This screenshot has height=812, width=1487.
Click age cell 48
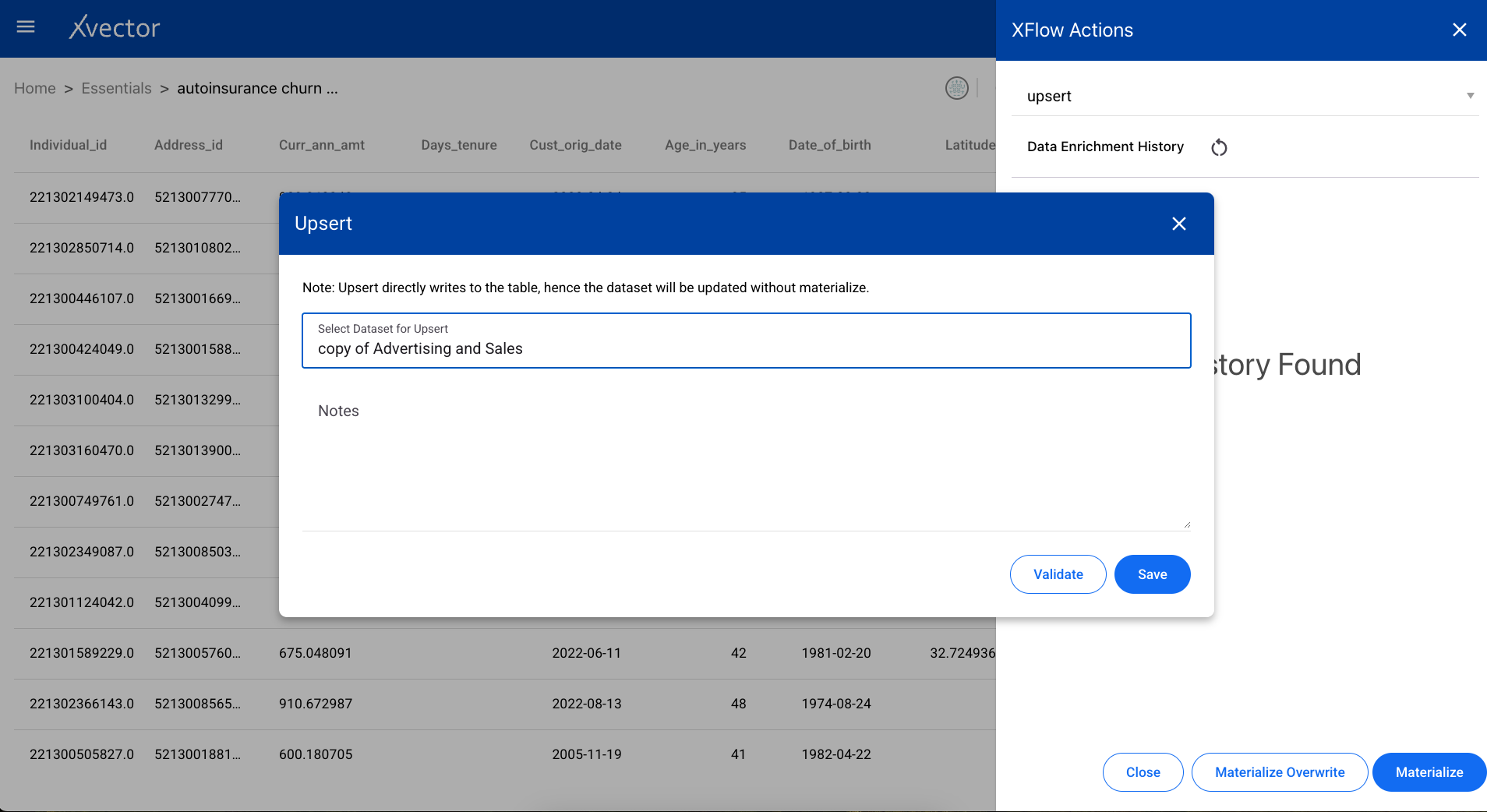pos(739,704)
